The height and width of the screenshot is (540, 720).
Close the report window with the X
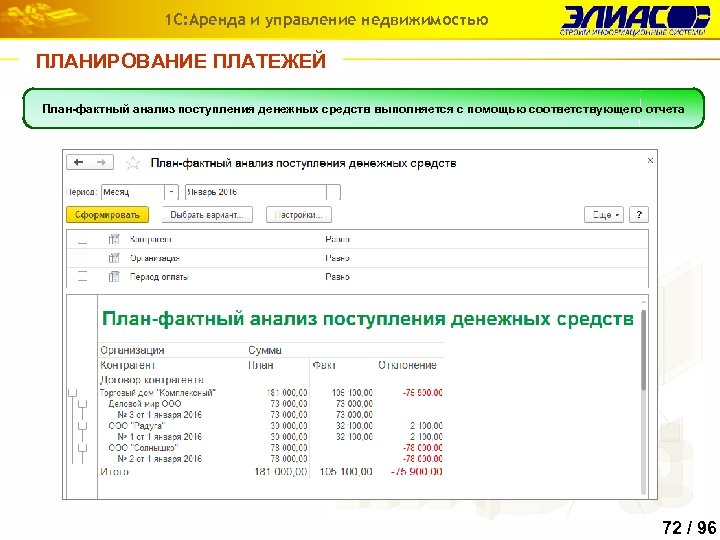click(x=650, y=160)
